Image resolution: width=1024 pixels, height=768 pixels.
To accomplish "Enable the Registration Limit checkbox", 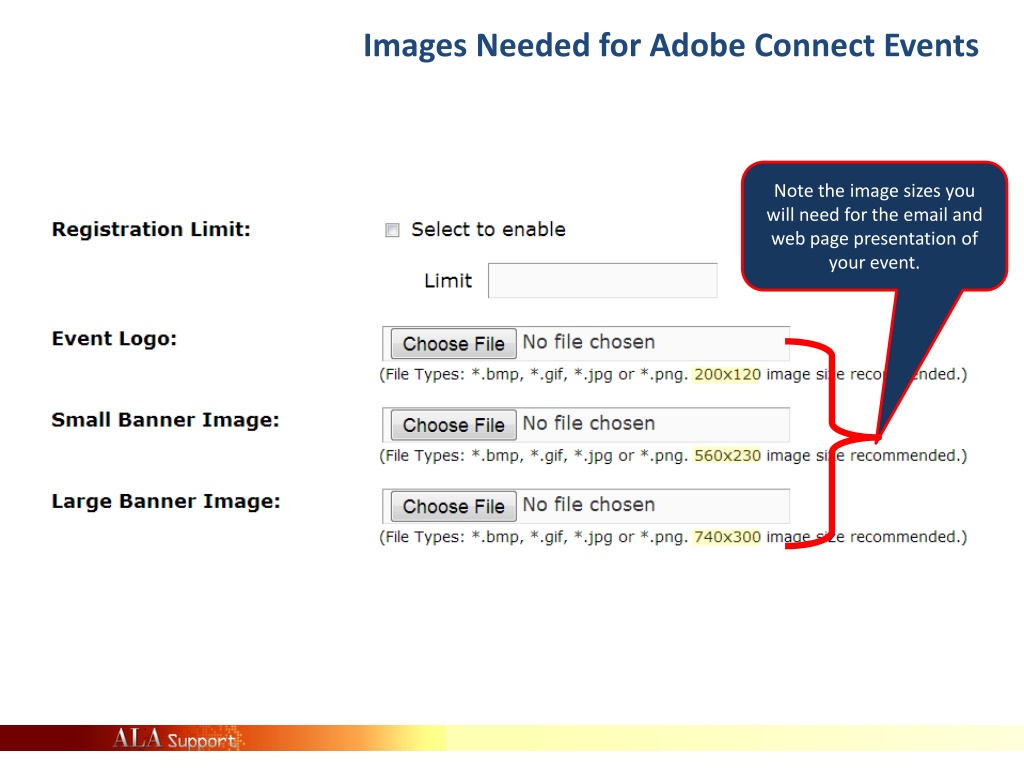I will (393, 230).
